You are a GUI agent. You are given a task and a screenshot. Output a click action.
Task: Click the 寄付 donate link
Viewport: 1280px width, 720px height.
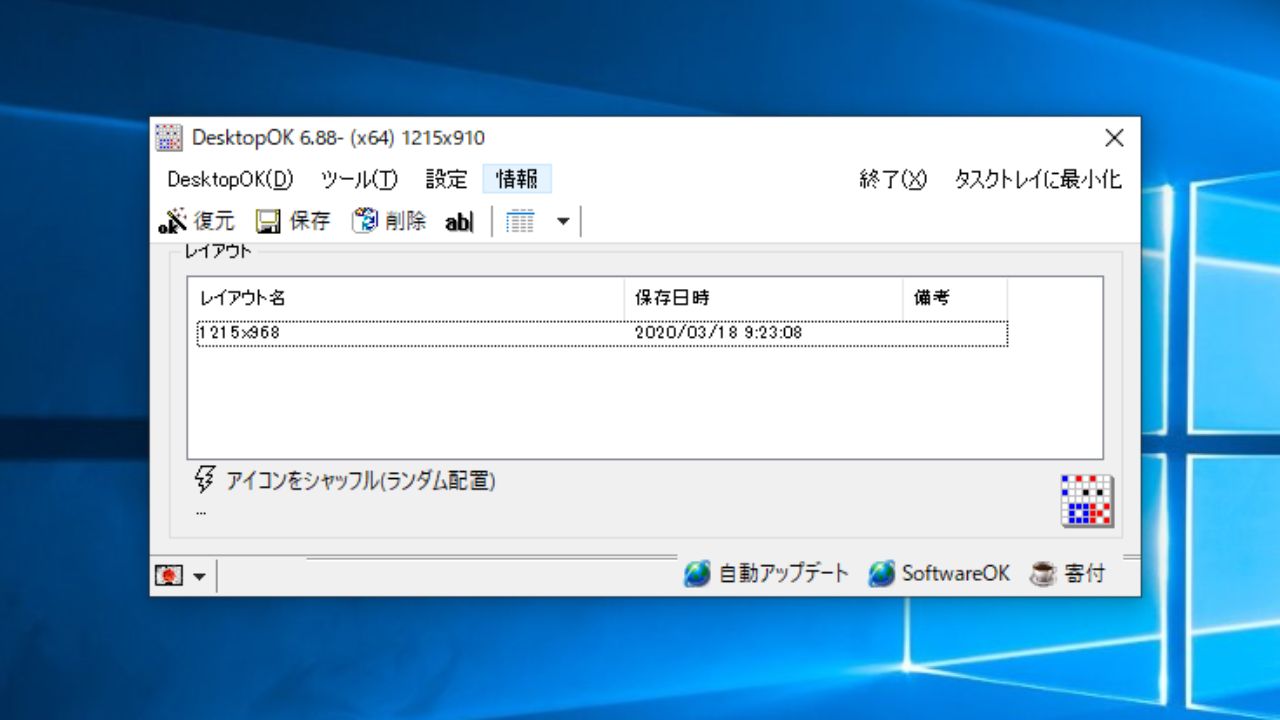pyautogui.click(x=1085, y=574)
